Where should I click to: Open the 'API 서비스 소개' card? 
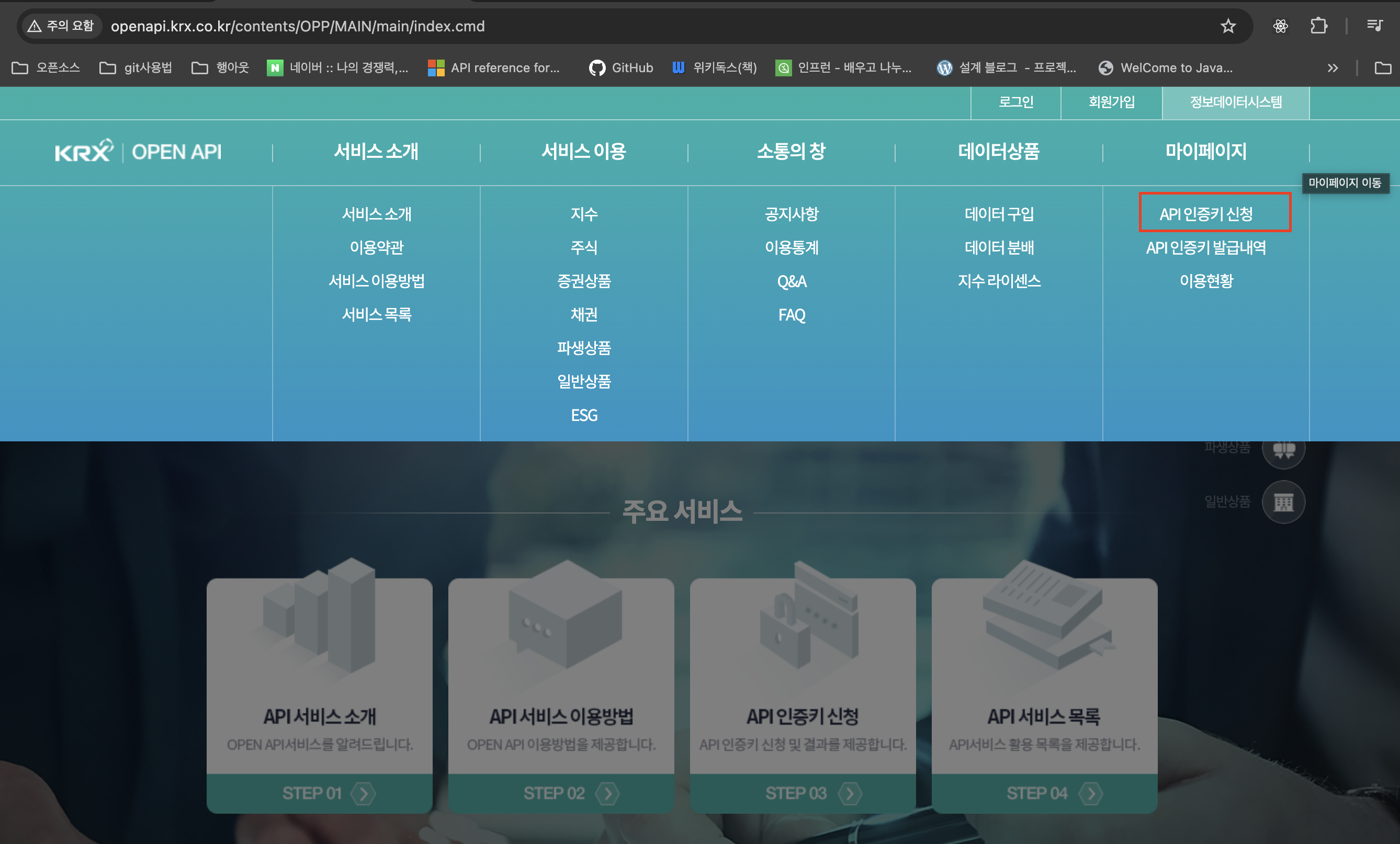tap(319, 696)
